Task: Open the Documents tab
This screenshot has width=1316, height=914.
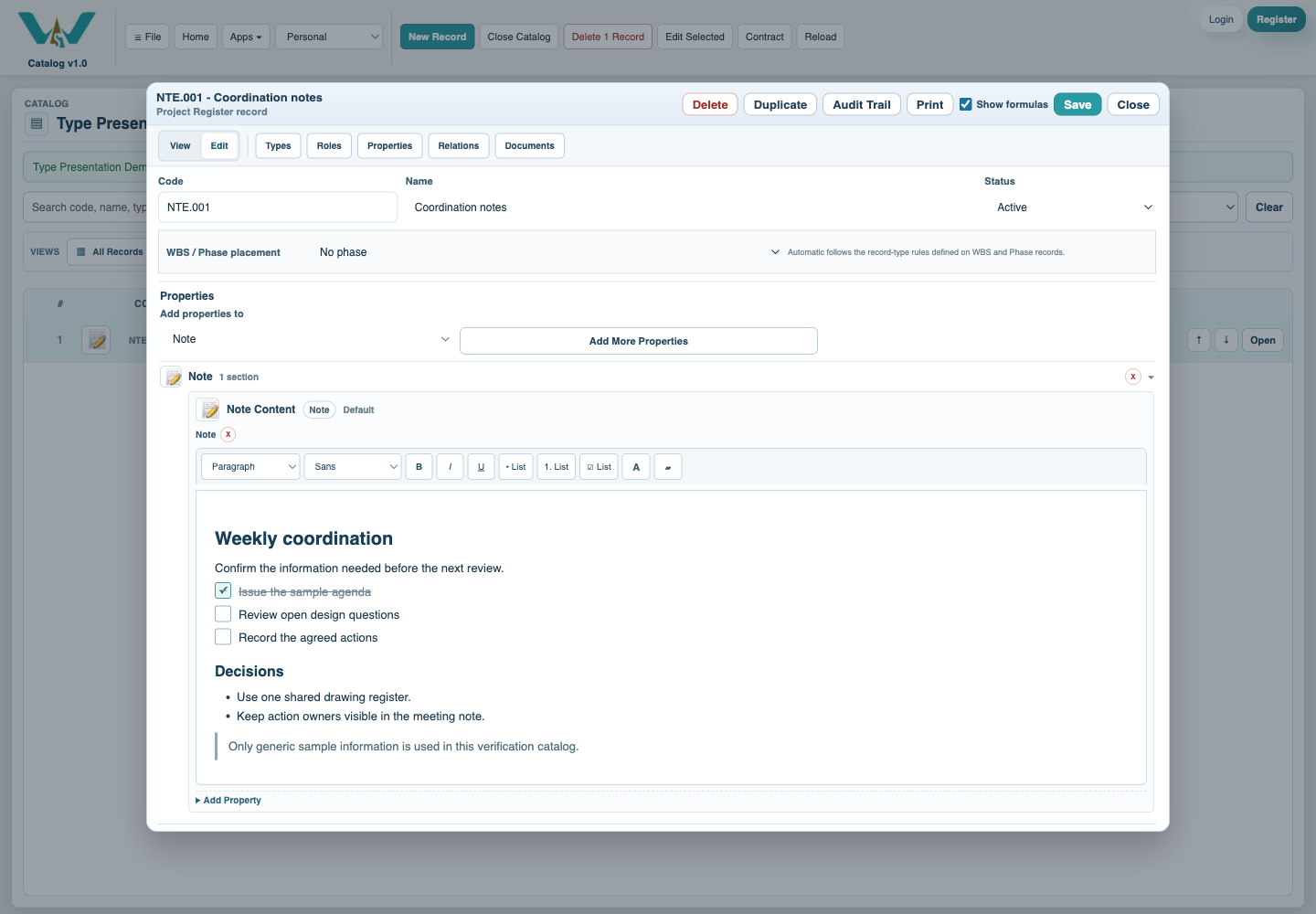Action: click(x=529, y=146)
